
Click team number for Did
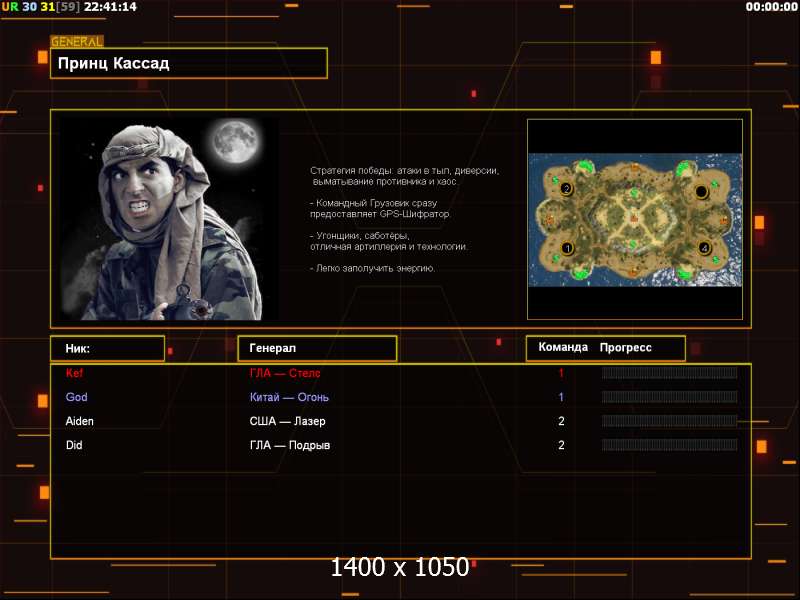click(x=561, y=445)
